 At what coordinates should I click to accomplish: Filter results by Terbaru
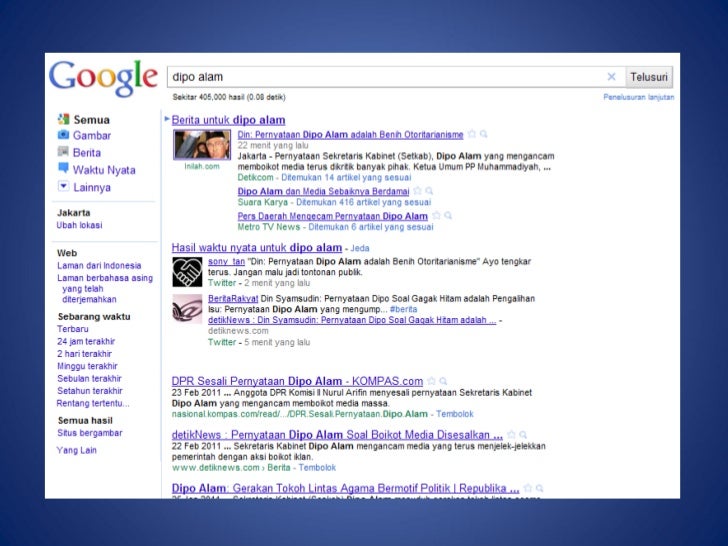pos(73,329)
